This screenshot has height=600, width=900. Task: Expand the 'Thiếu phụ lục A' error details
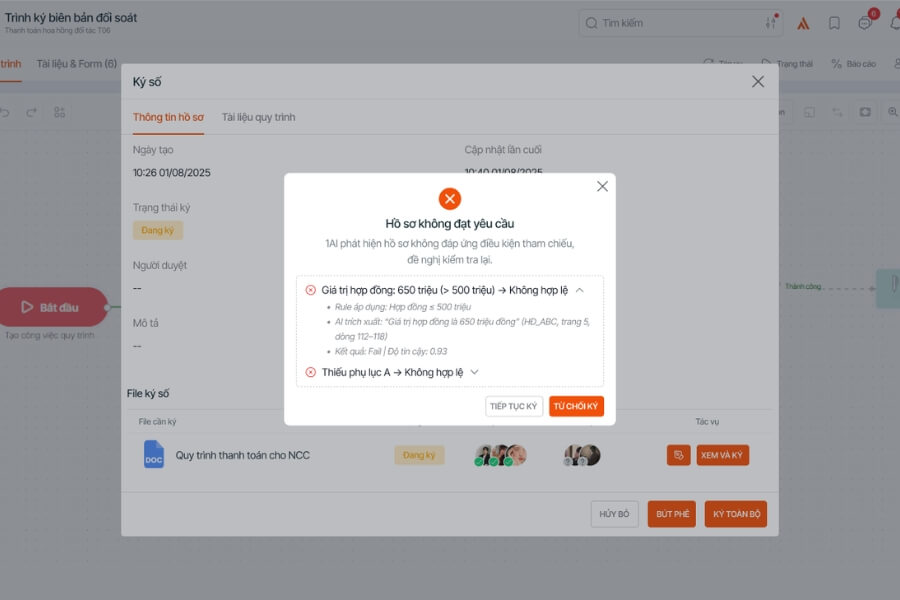point(475,372)
